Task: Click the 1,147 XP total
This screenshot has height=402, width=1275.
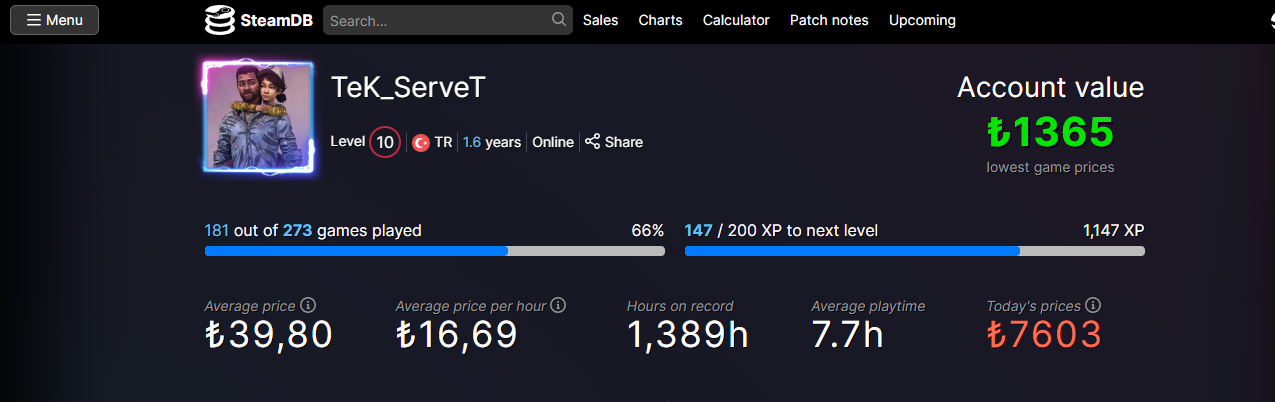Action: (x=1114, y=230)
